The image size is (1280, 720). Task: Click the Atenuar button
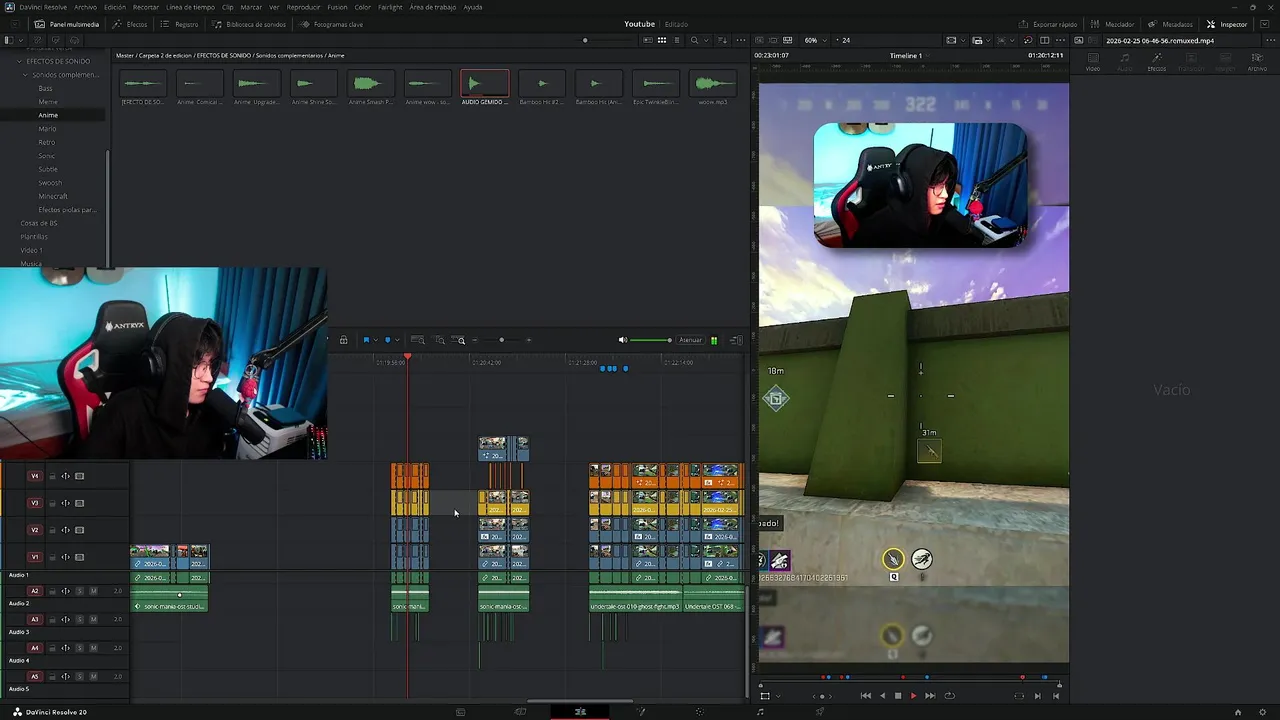(691, 340)
